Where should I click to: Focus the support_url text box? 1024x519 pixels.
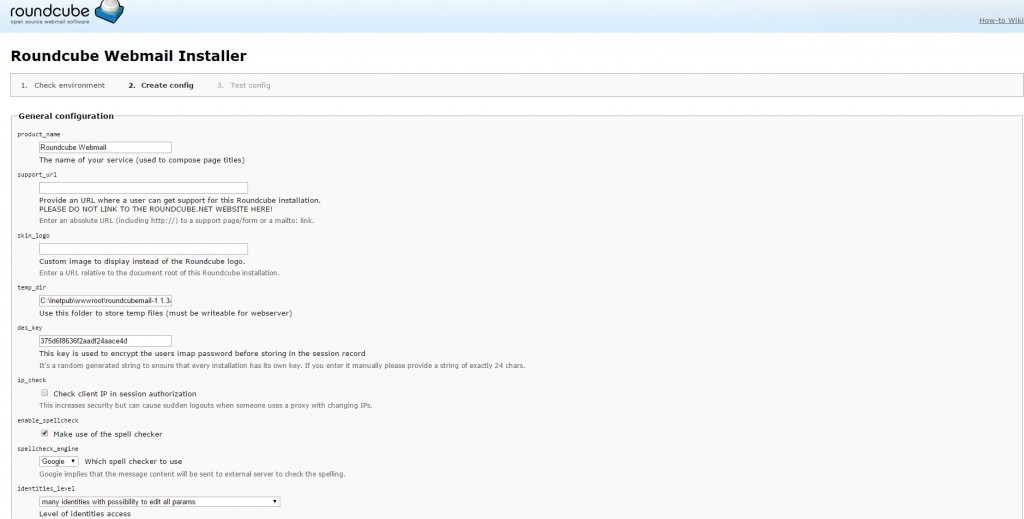143,188
